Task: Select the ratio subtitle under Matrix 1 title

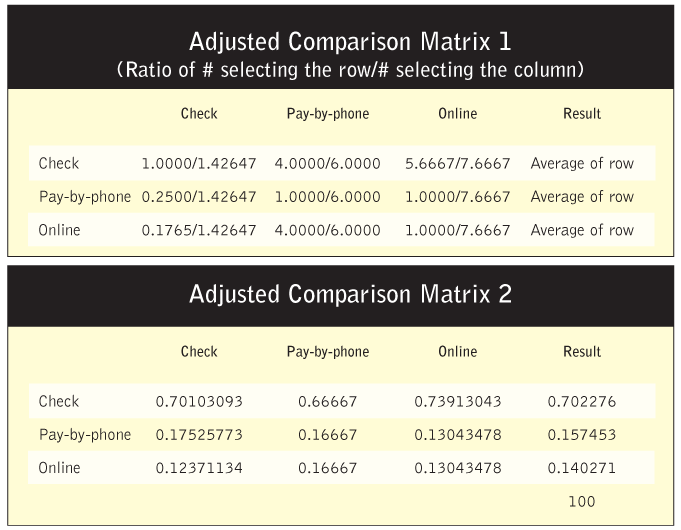Action: [340, 70]
